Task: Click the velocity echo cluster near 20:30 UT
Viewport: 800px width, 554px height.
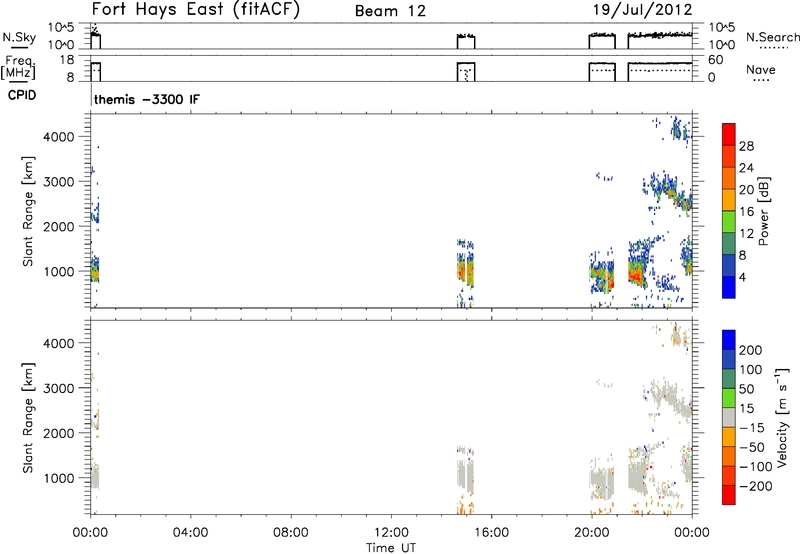Action: coord(603,482)
